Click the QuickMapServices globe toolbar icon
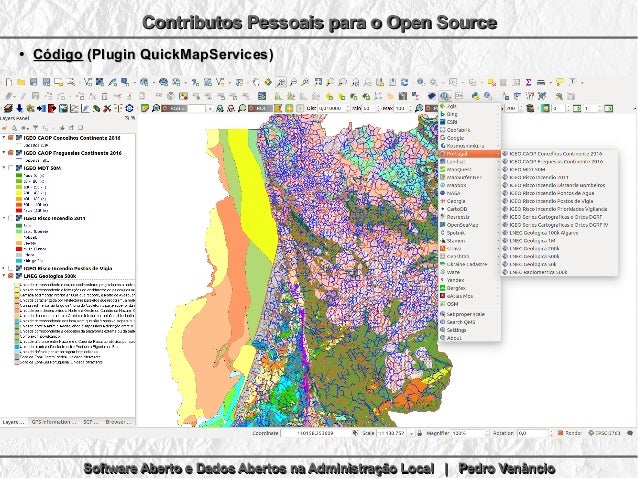 [x=445, y=96]
